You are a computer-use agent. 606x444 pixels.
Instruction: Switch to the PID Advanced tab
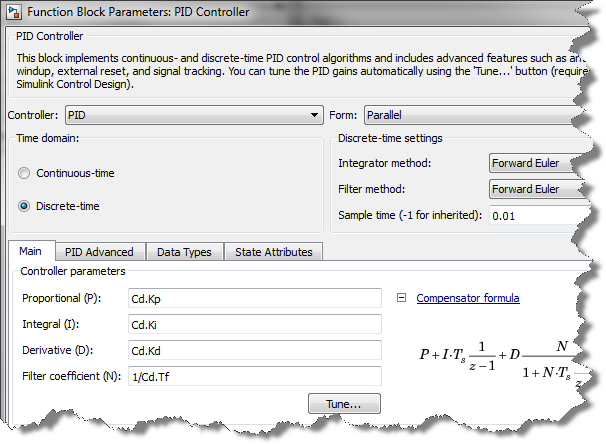99,252
